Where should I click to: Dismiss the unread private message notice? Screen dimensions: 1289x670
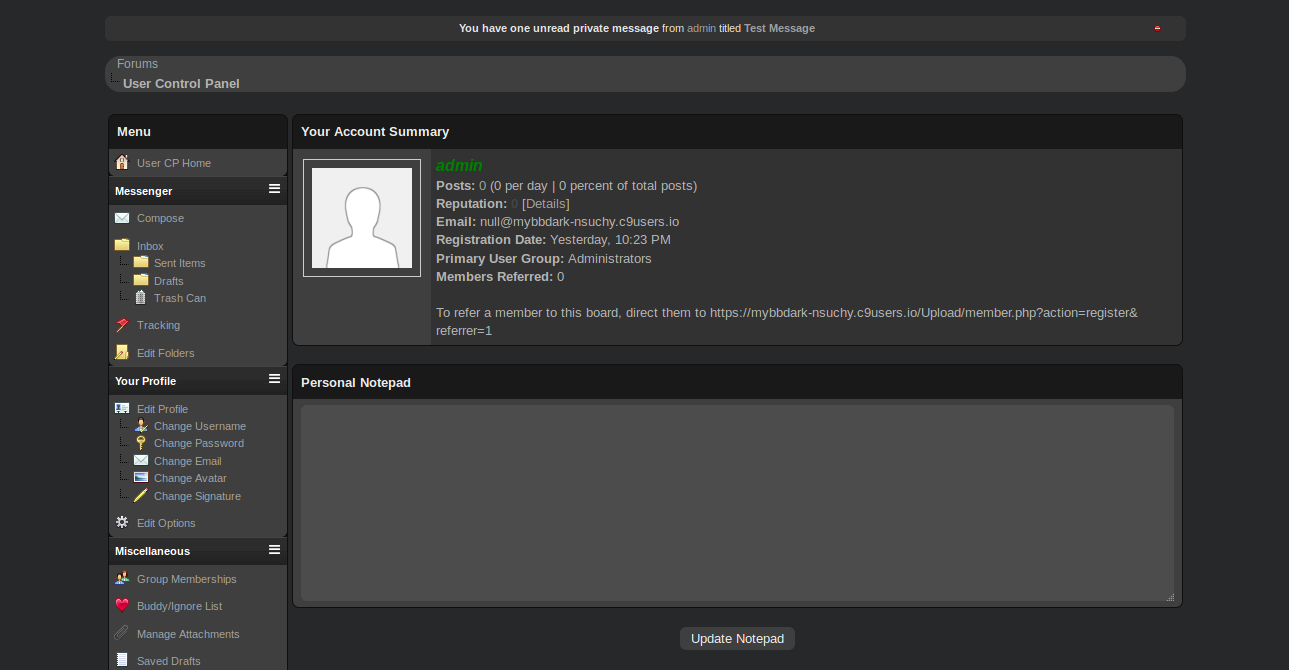coord(1158,28)
